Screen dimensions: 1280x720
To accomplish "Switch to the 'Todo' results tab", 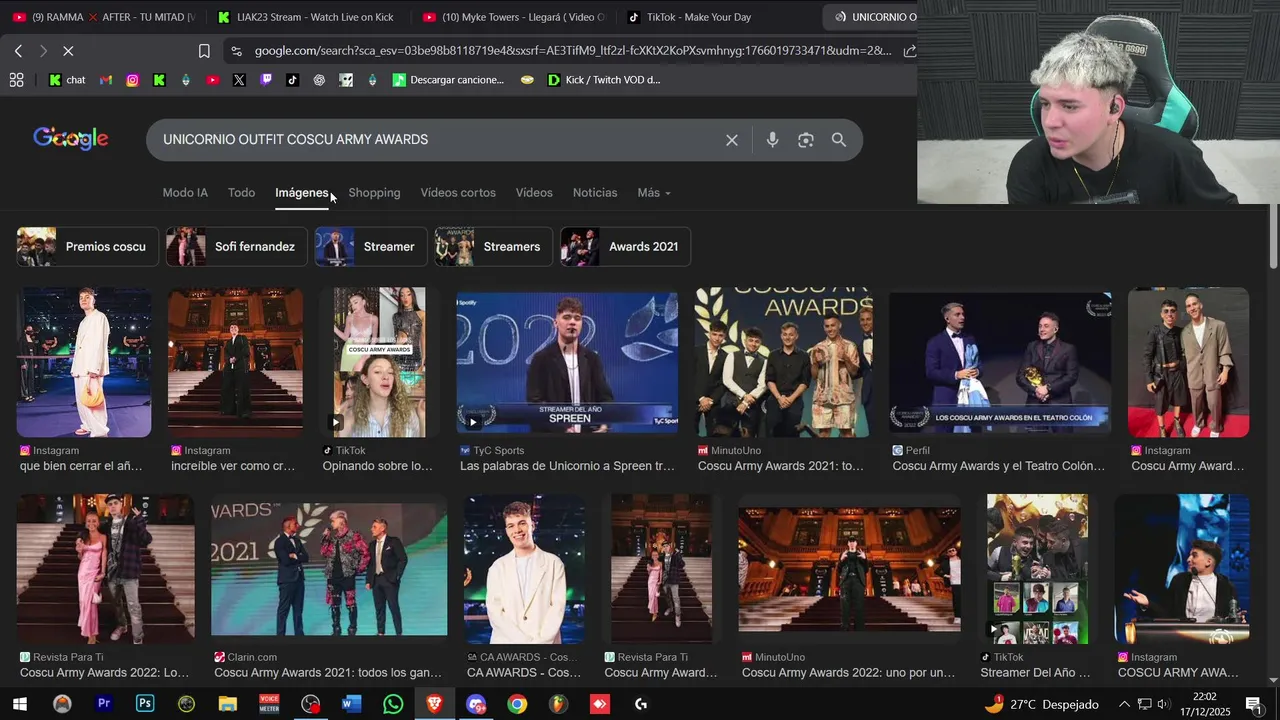I will click(x=241, y=193).
